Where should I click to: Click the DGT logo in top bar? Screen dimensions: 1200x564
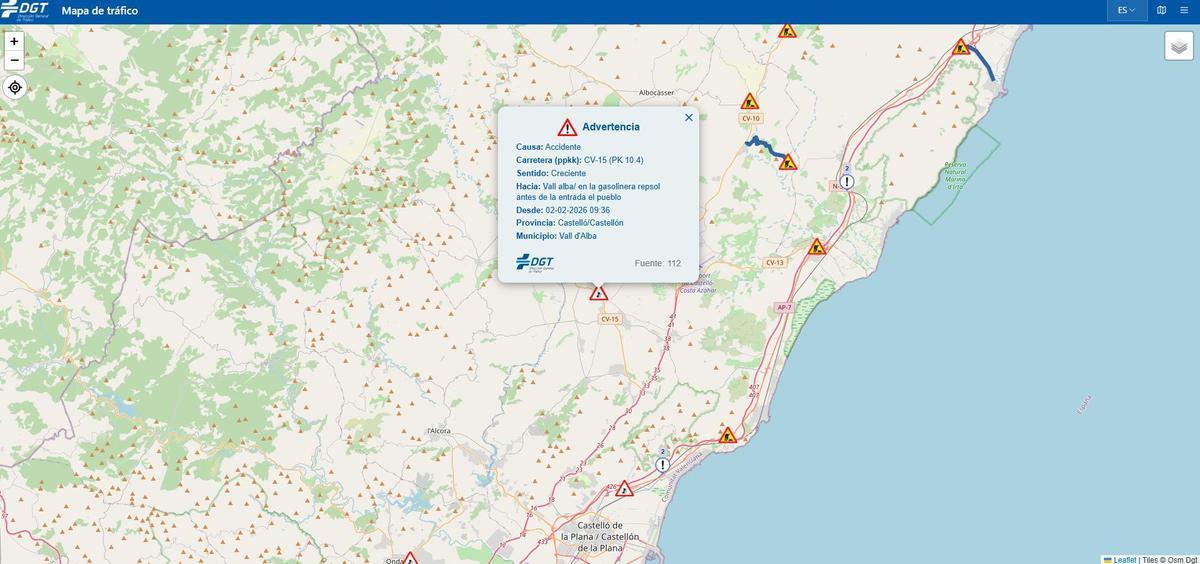24,10
